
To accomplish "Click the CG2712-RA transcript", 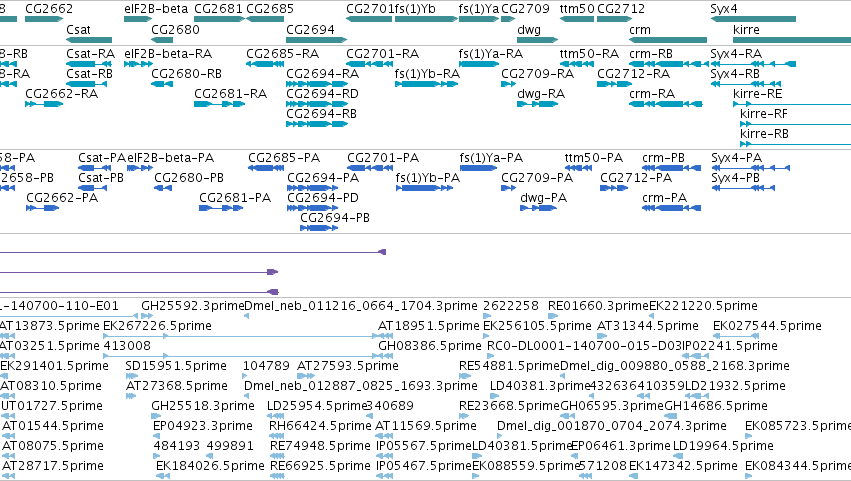I will click(614, 84).
